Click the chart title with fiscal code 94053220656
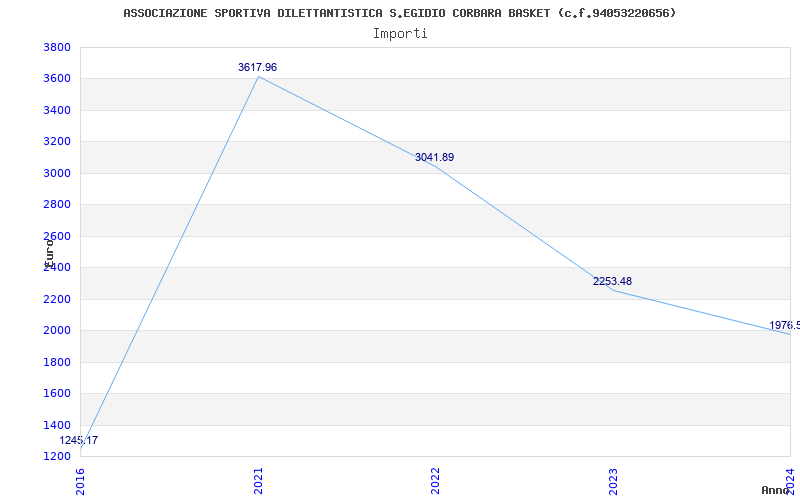 pos(399,13)
